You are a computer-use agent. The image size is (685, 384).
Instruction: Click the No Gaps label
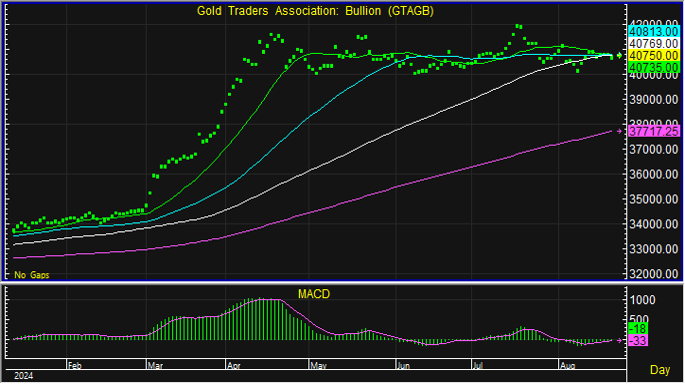pyautogui.click(x=31, y=275)
